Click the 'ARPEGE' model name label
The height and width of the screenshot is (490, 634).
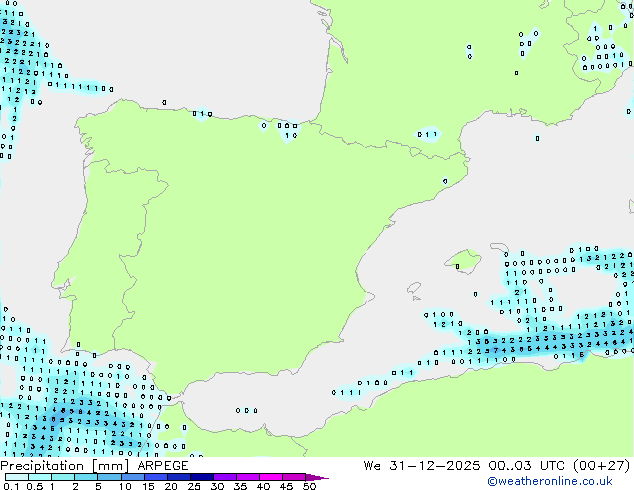click(163, 466)
